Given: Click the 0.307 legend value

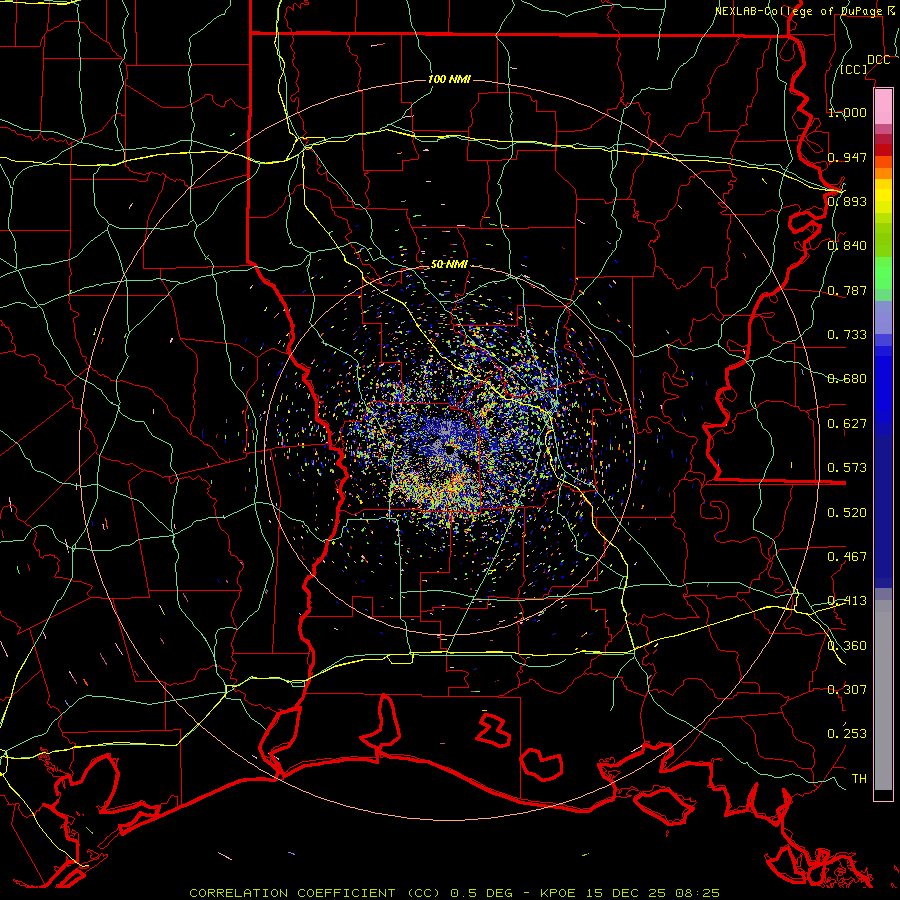Looking at the screenshot, I should [x=847, y=690].
